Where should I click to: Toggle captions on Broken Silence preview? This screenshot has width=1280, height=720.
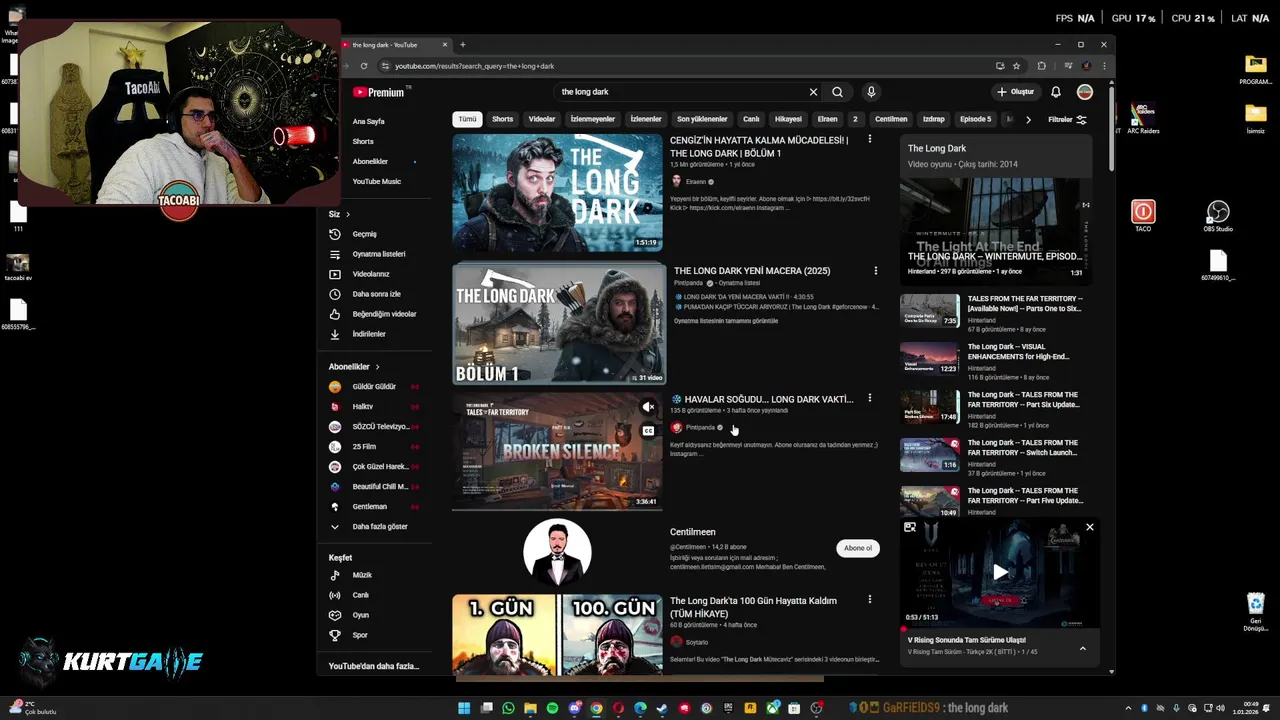coord(648,431)
